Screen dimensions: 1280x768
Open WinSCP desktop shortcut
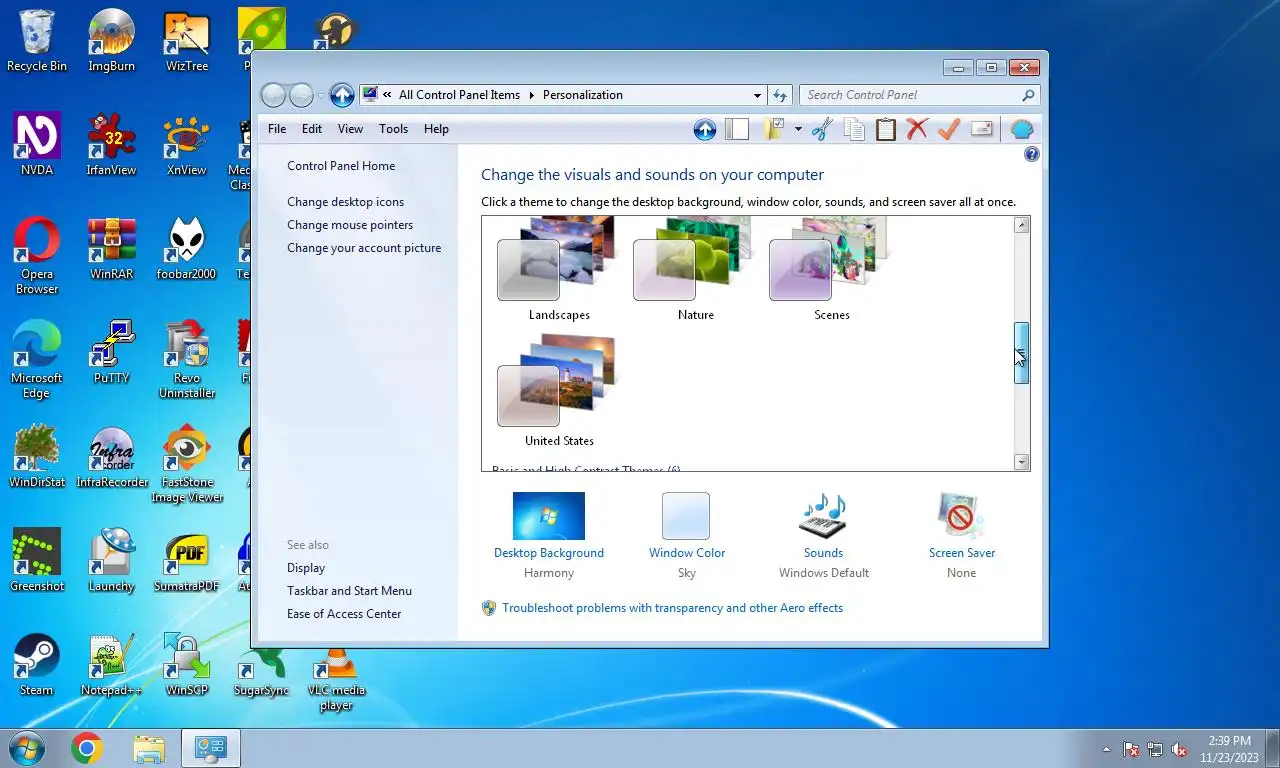pyautogui.click(x=187, y=665)
